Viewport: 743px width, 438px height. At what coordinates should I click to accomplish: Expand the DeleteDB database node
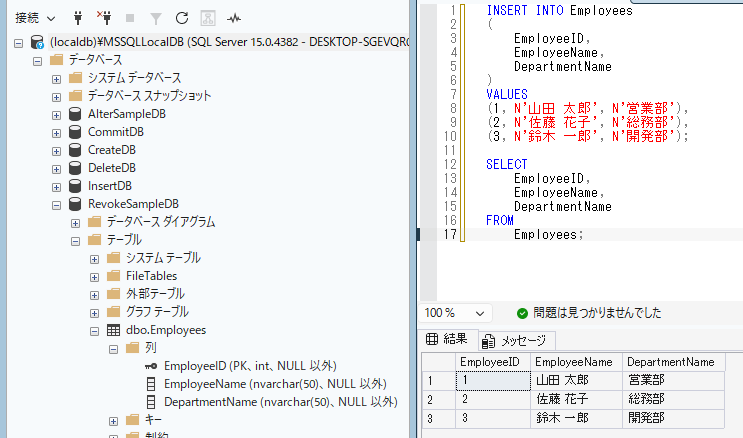56,169
